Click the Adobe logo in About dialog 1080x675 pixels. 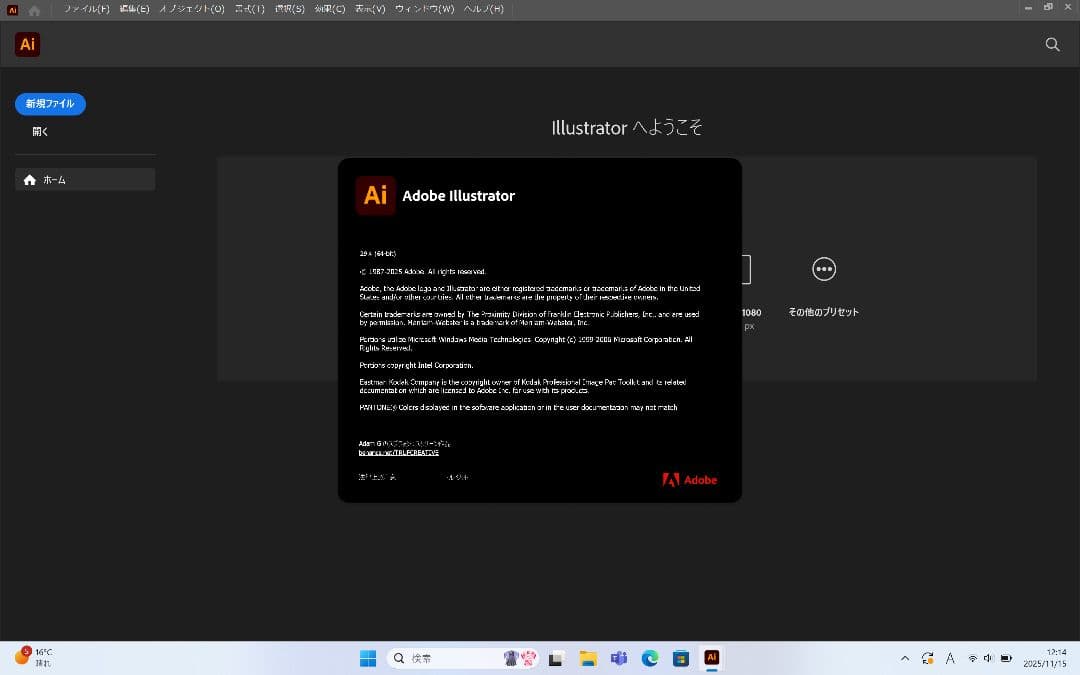(x=689, y=480)
